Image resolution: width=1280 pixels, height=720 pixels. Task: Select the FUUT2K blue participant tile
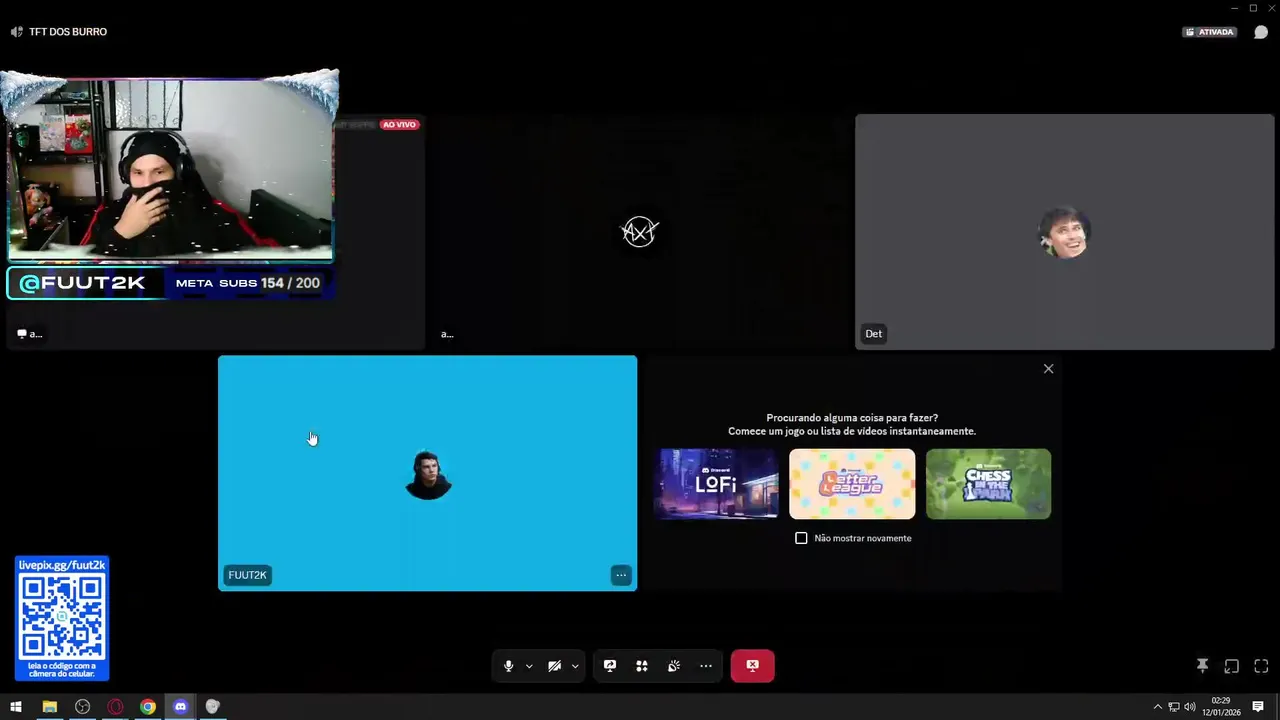click(x=427, y=473)
